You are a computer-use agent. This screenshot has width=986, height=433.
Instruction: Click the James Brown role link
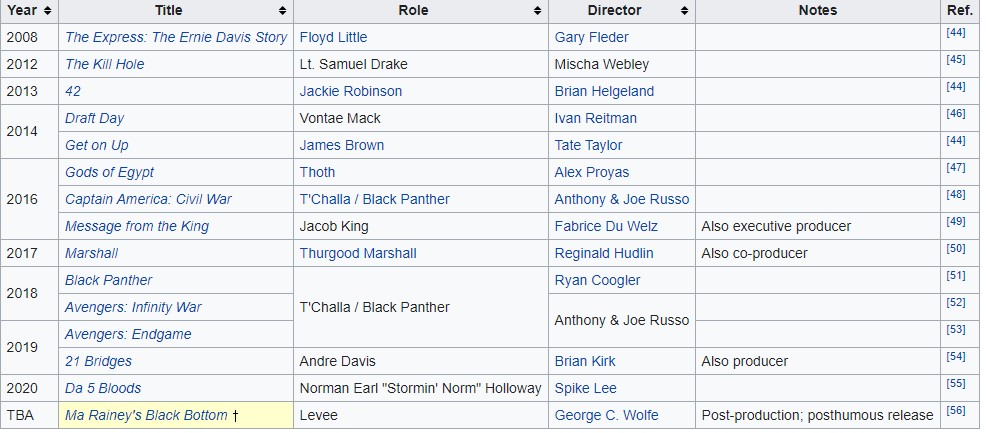[x=341, y=145]
